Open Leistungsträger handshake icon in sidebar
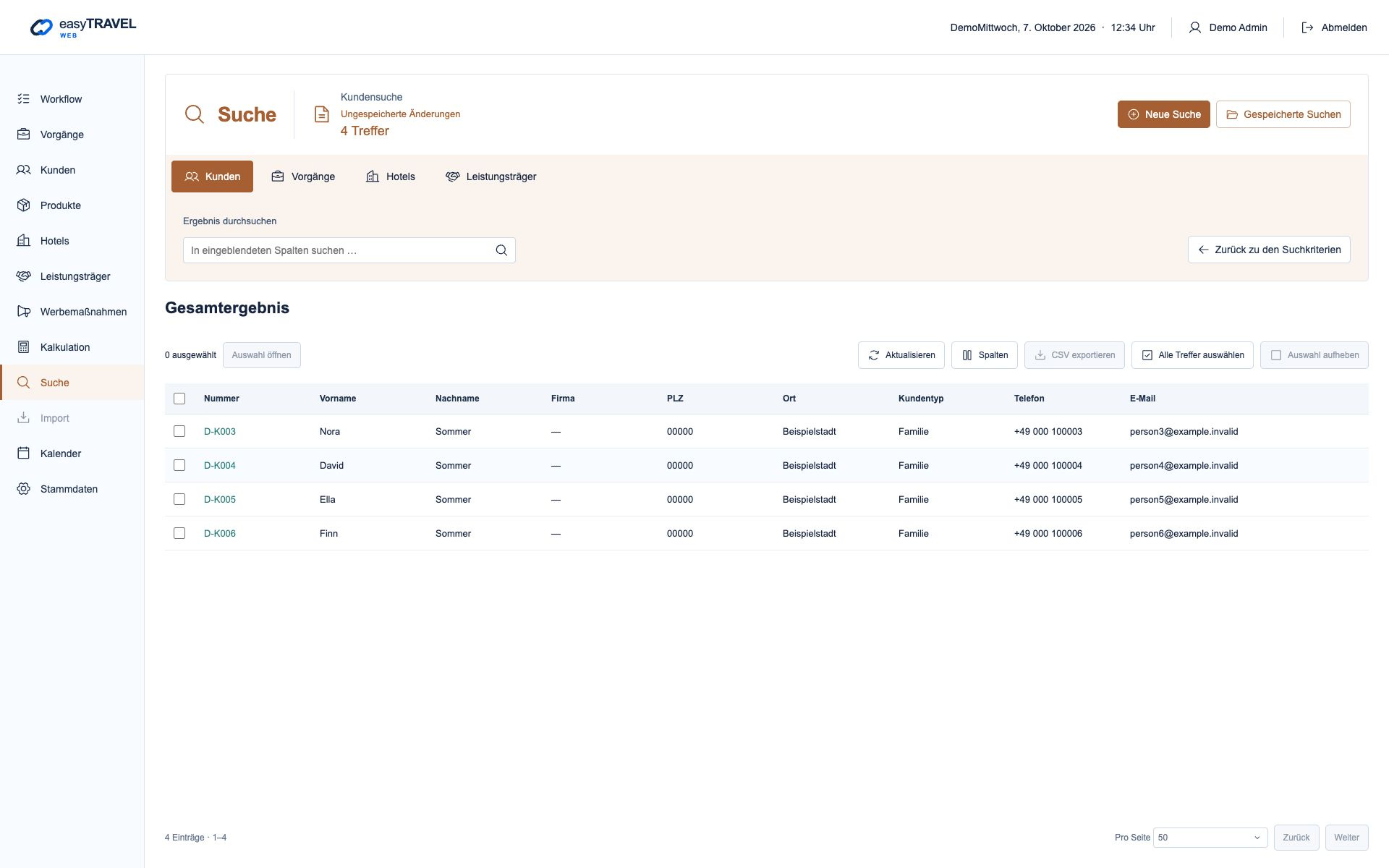Image resolution: width=1389 pixels, height=868 pixels. [x=24, y=276]
